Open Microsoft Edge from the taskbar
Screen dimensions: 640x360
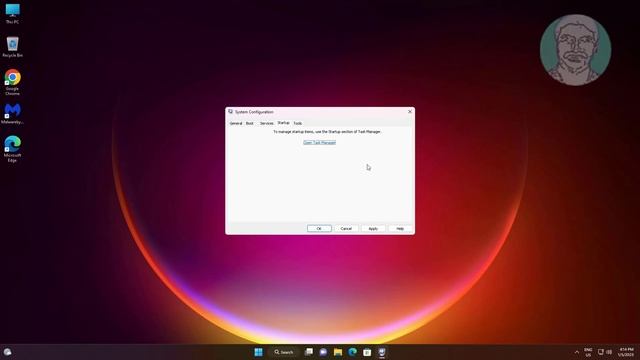click(x=353, y=352)
